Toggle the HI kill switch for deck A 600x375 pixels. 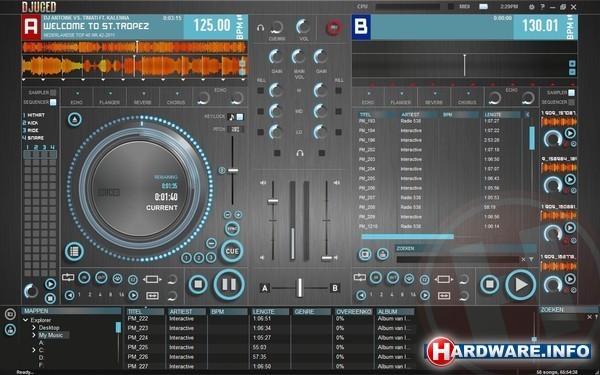[x=261, y=91]
